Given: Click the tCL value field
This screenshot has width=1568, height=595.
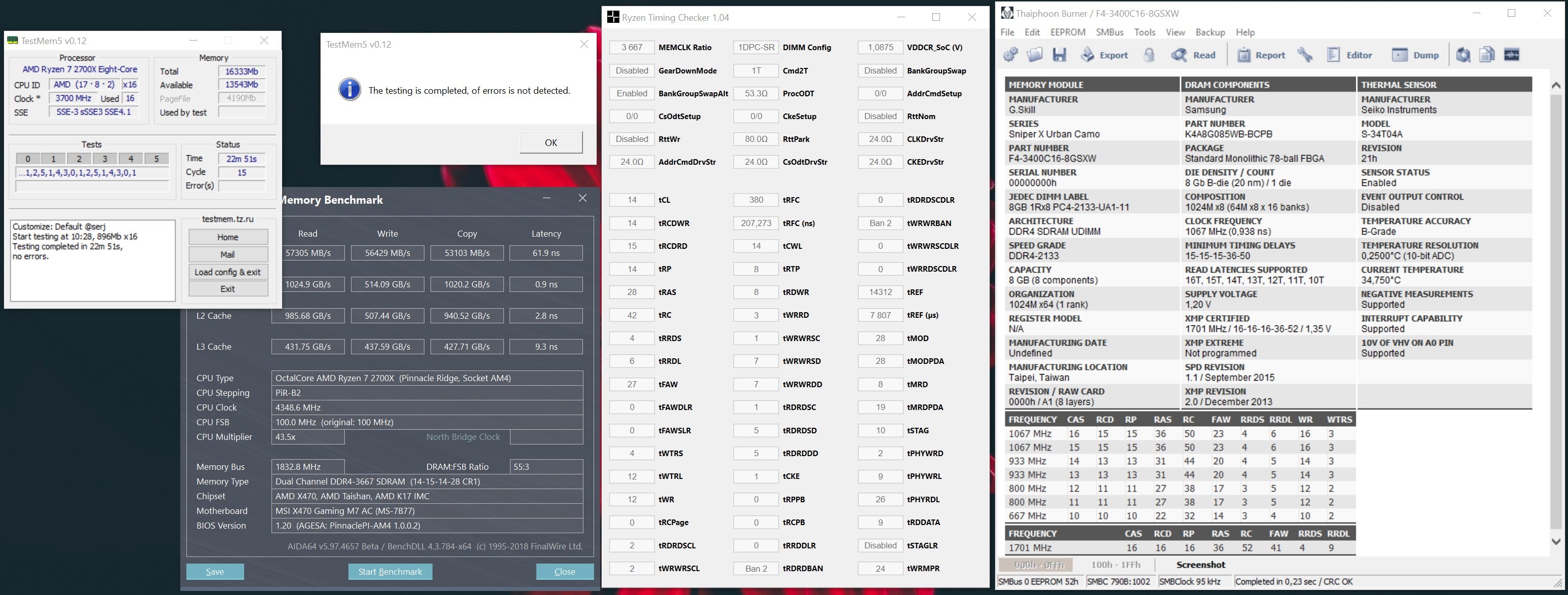Looking at the screenshot, I should click(632, 200).
